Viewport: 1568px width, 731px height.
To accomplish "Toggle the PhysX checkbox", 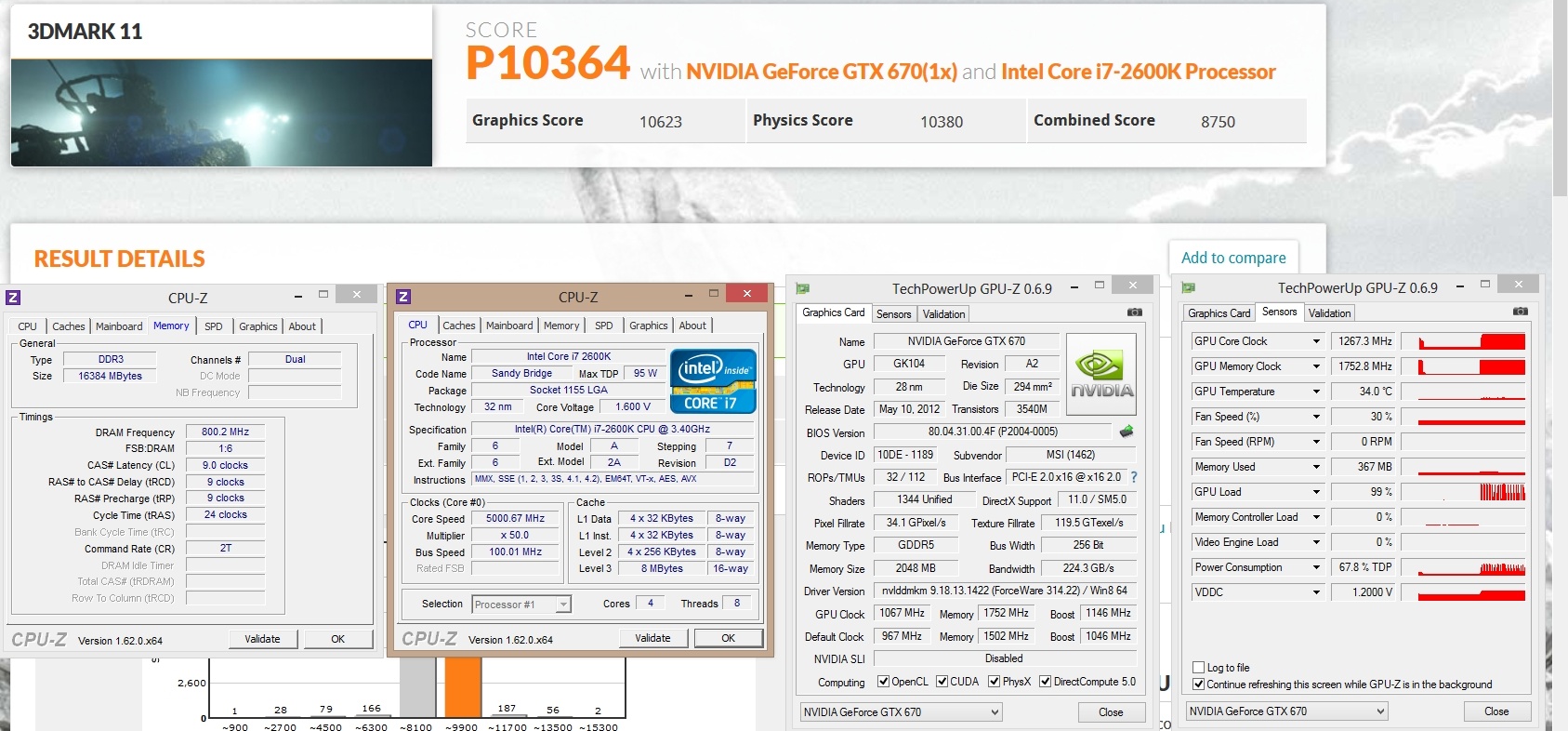I will point(995,682).
